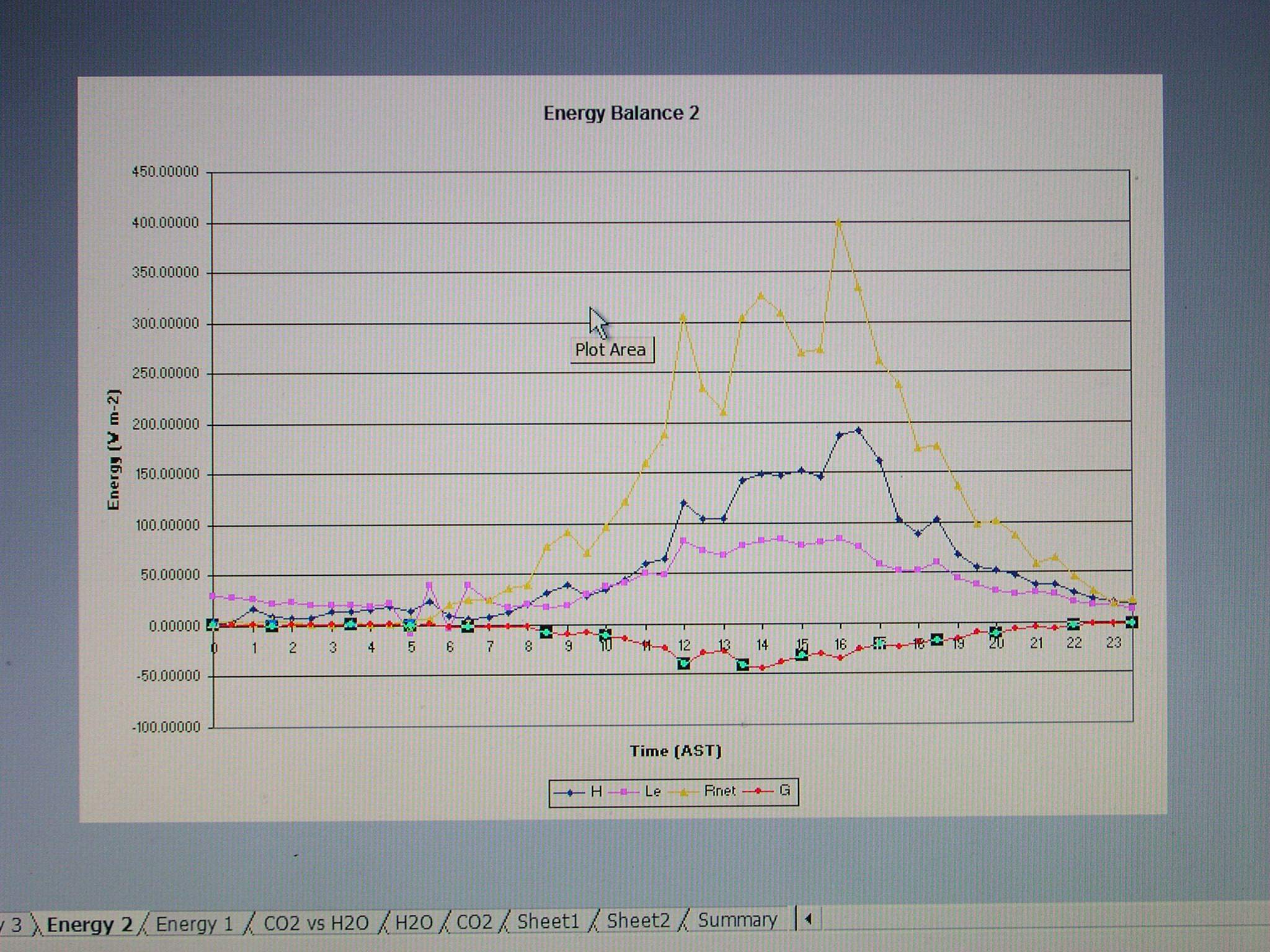Open the CO2 vs H2O sheet tab
This screenshot has width=1270, height=952.
316,923
